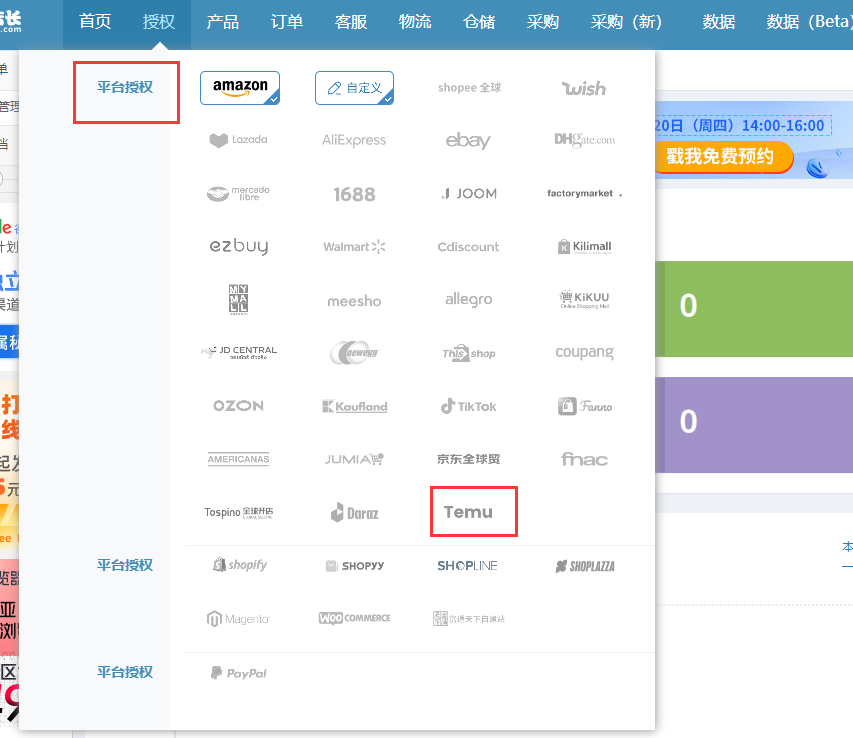The image size is (853, 738).
Task: Open 富通天下自建站 authorization
Action: (468, 618)
